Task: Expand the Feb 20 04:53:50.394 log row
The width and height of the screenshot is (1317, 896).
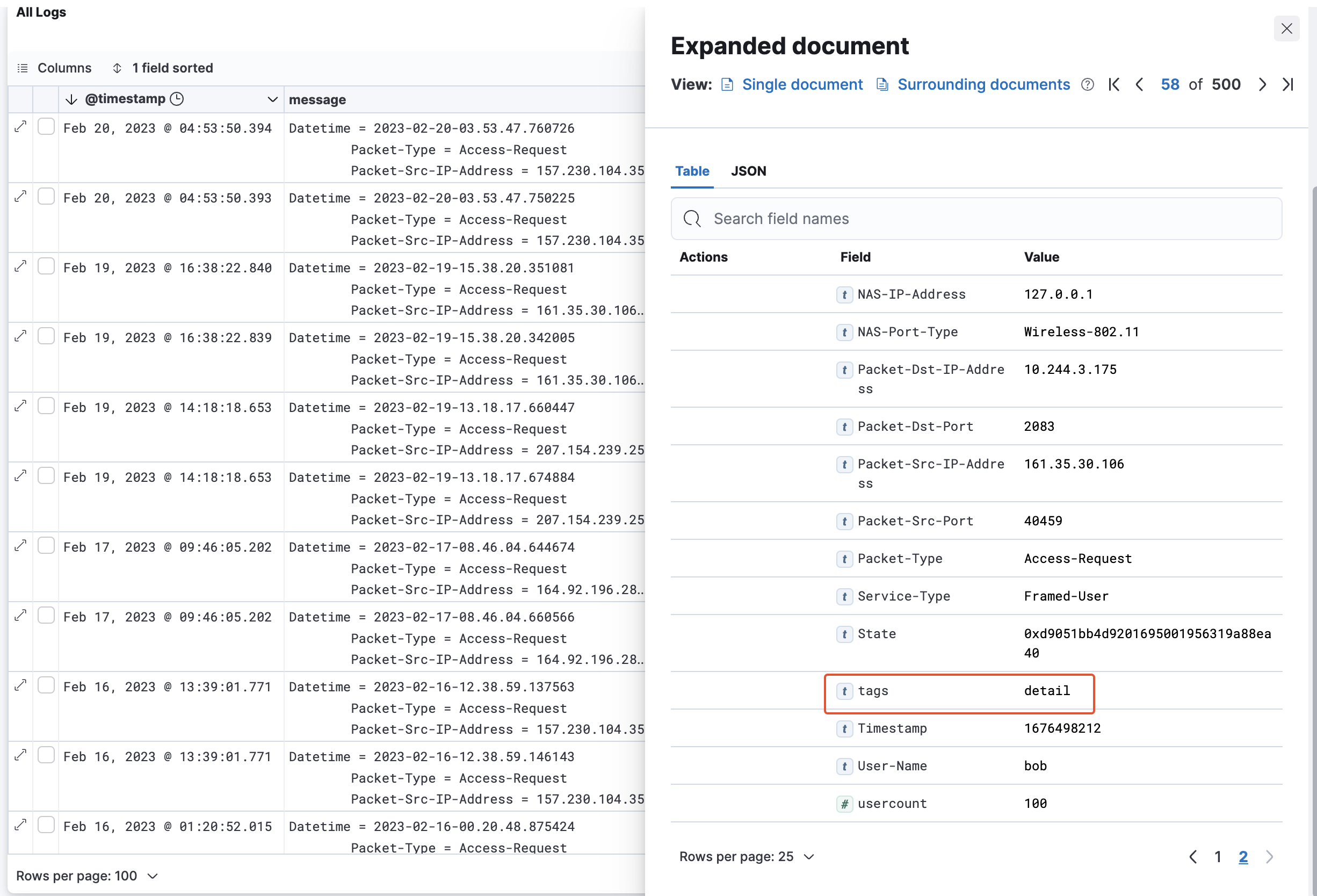Action: click(20, 127)
